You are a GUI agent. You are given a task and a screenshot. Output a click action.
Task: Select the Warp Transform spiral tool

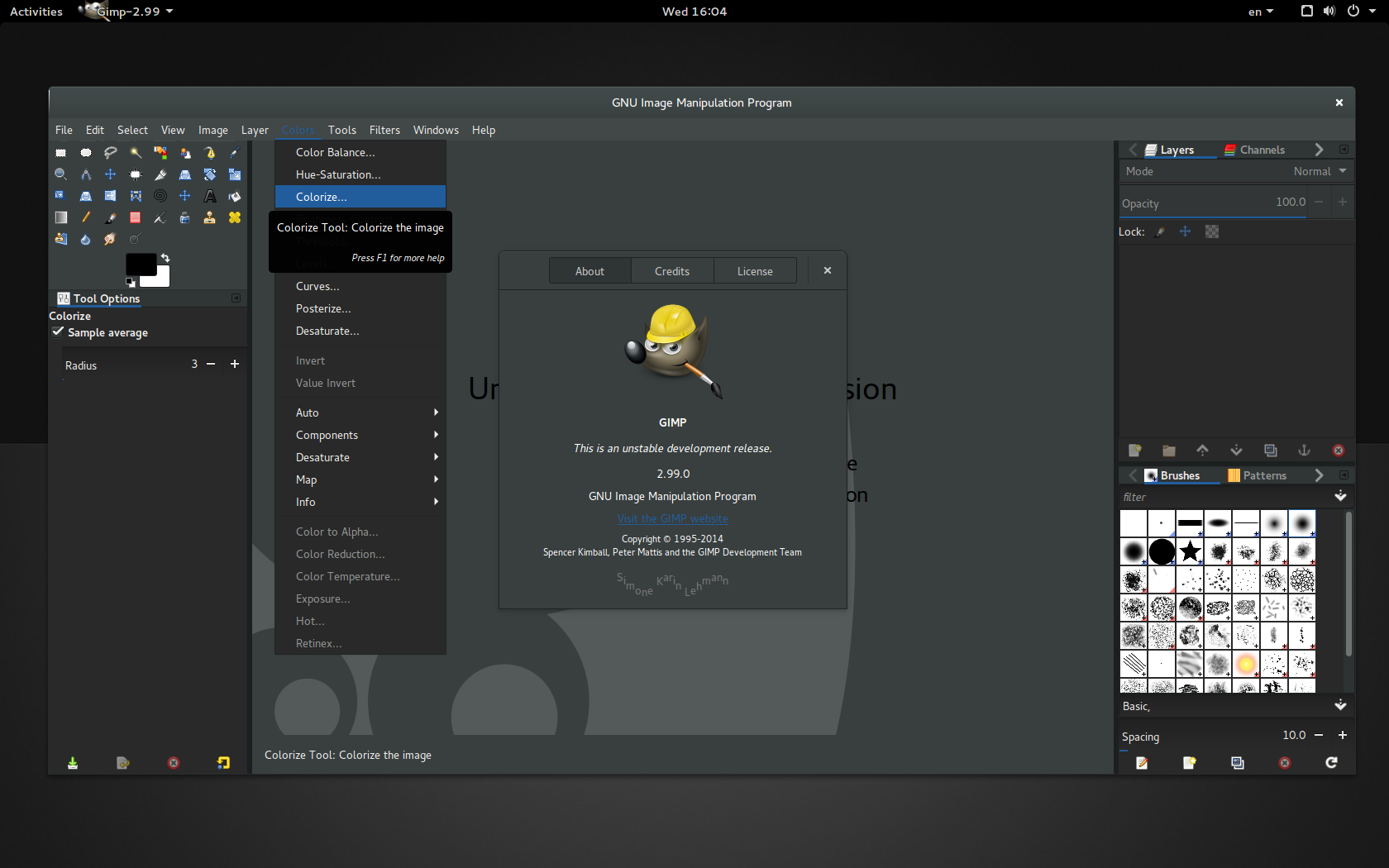(160, 196)
